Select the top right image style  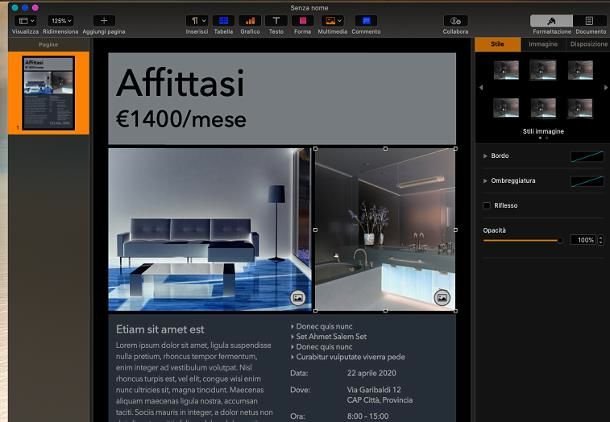[580, 70]
